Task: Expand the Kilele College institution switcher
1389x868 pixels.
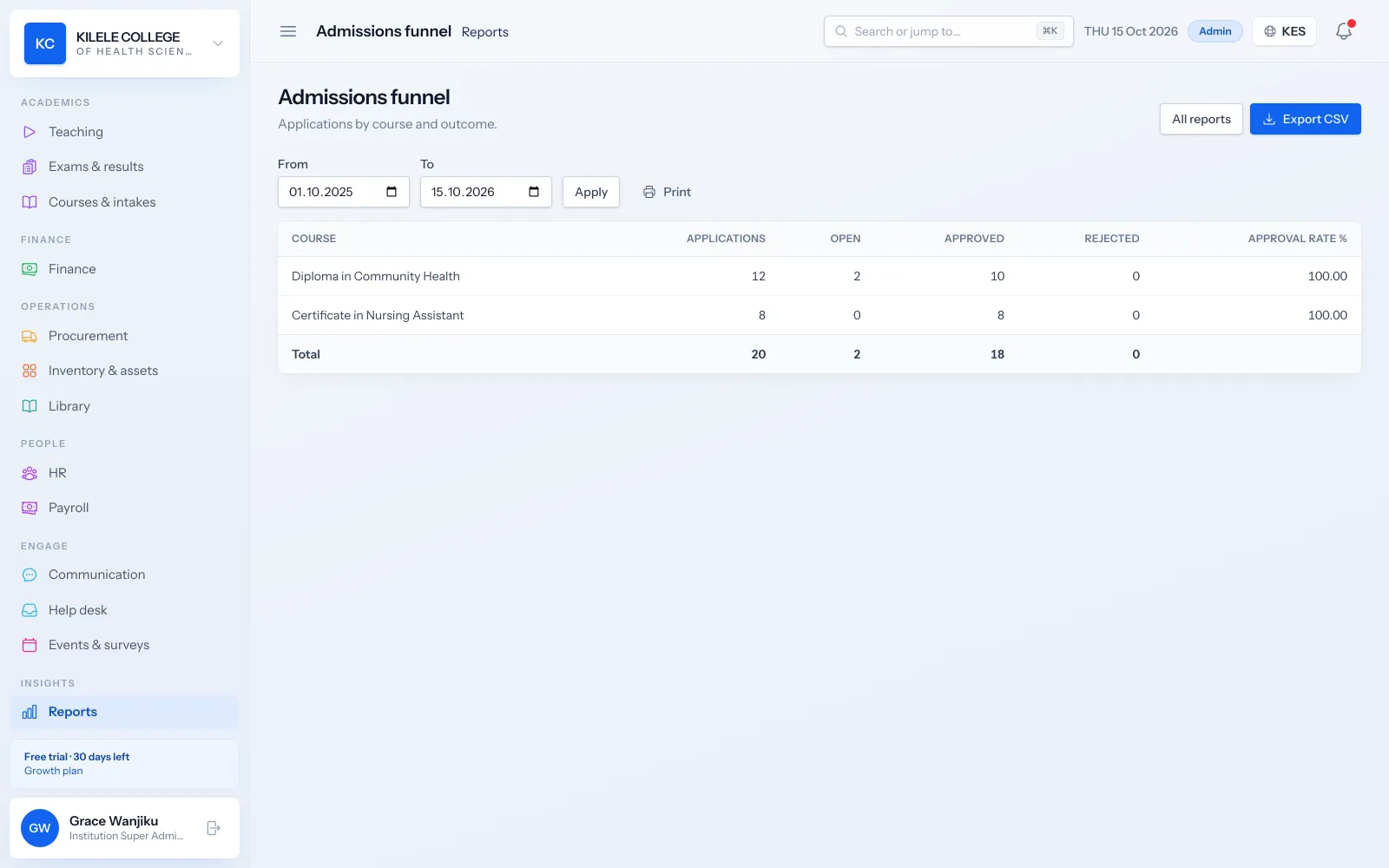Action: pos(218,43)
